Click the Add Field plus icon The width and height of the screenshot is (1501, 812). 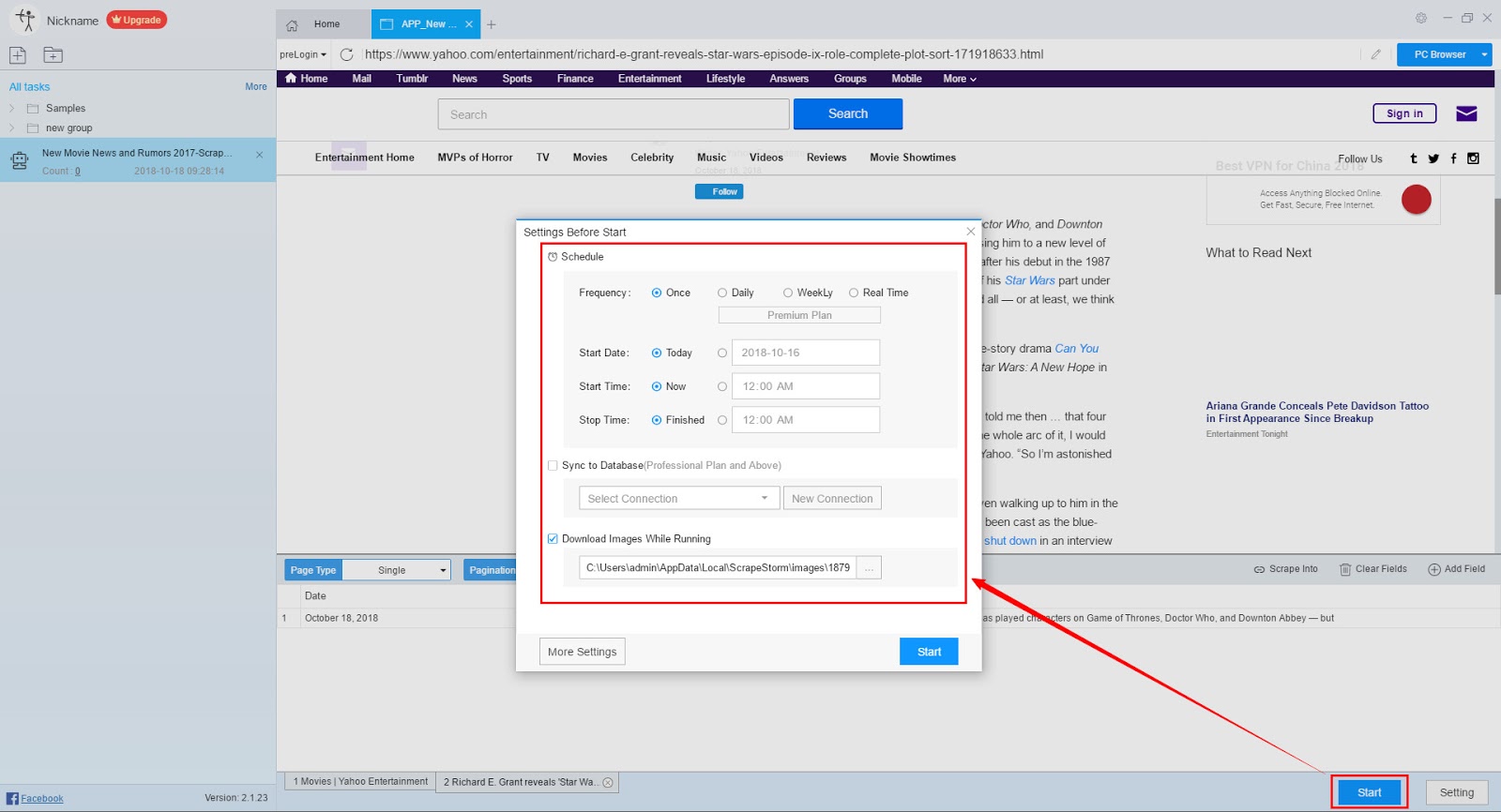tap(1434, 569)
